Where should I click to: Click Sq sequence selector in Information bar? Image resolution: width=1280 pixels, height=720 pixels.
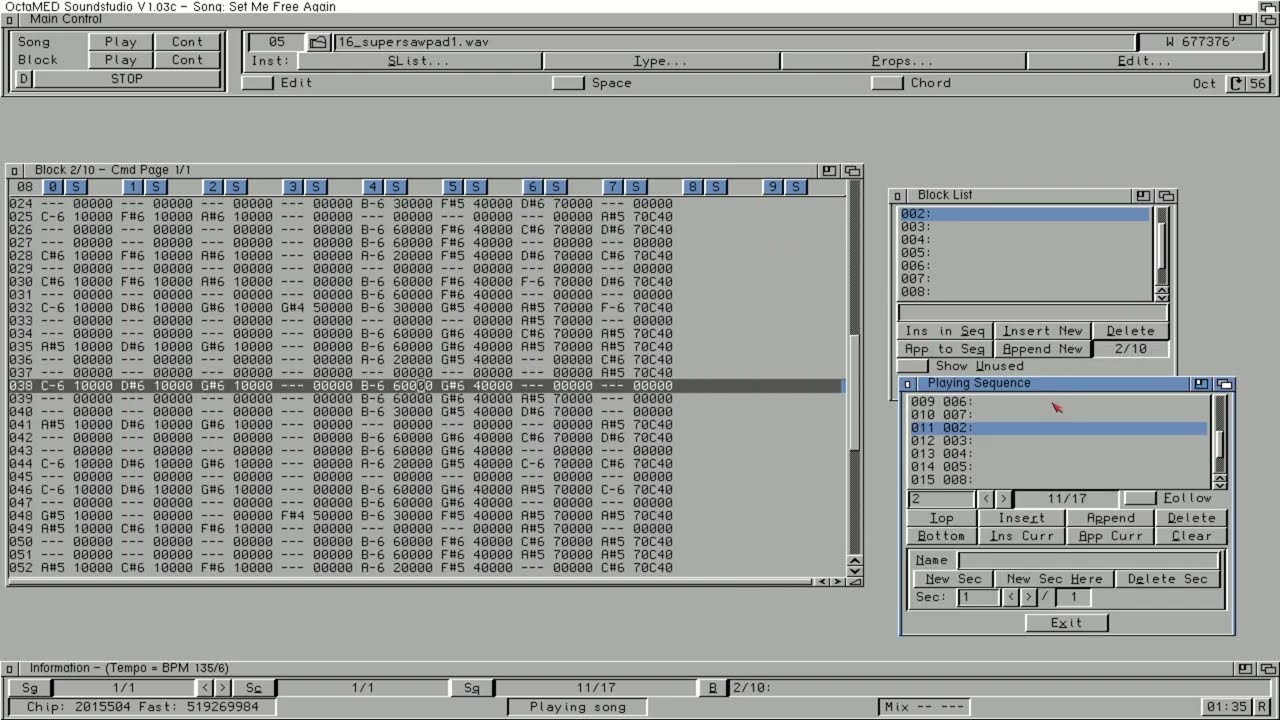point(472,688)
